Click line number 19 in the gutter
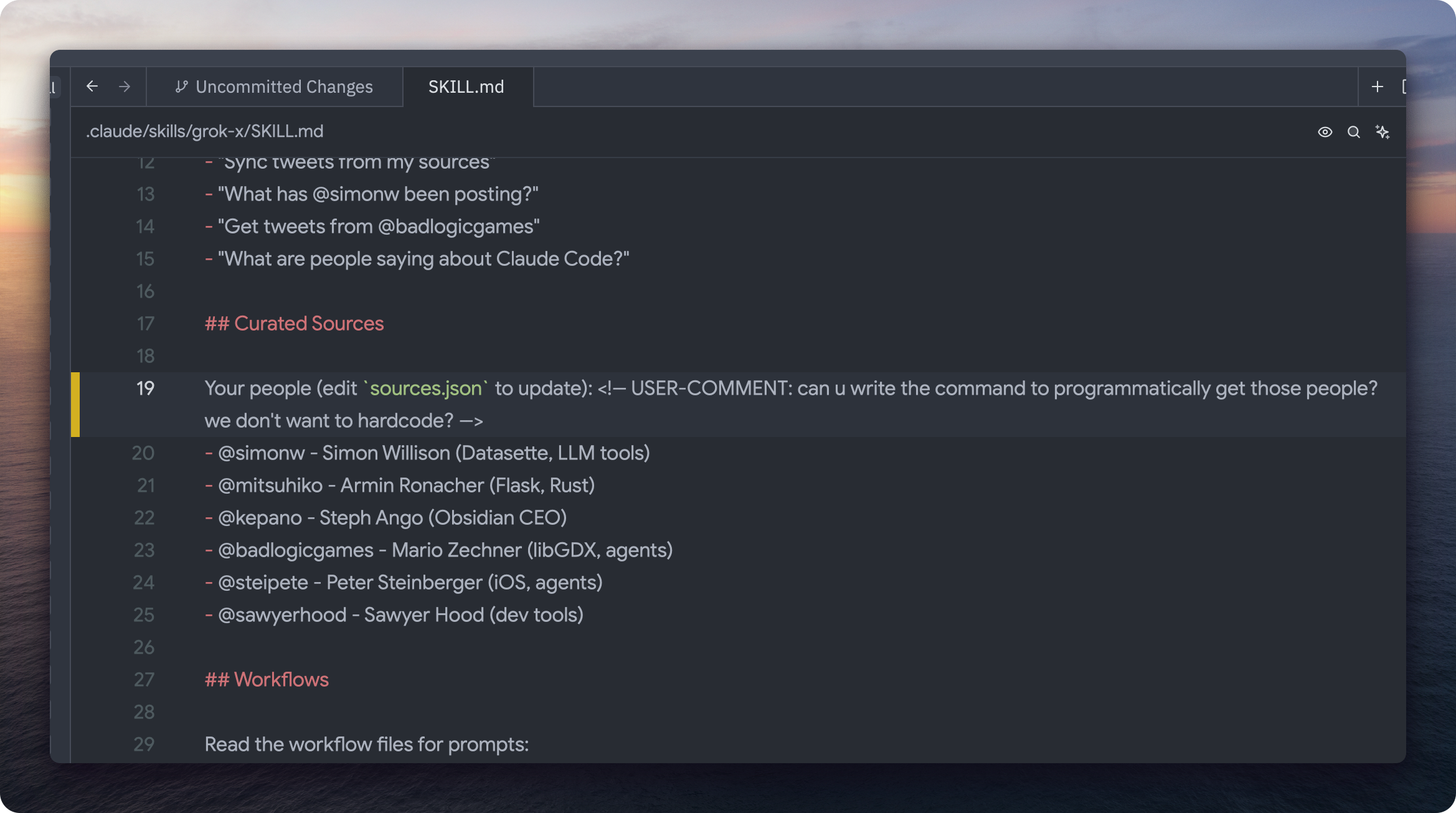The width and height of the screenshot is (1456, 813). click(145, 388)
